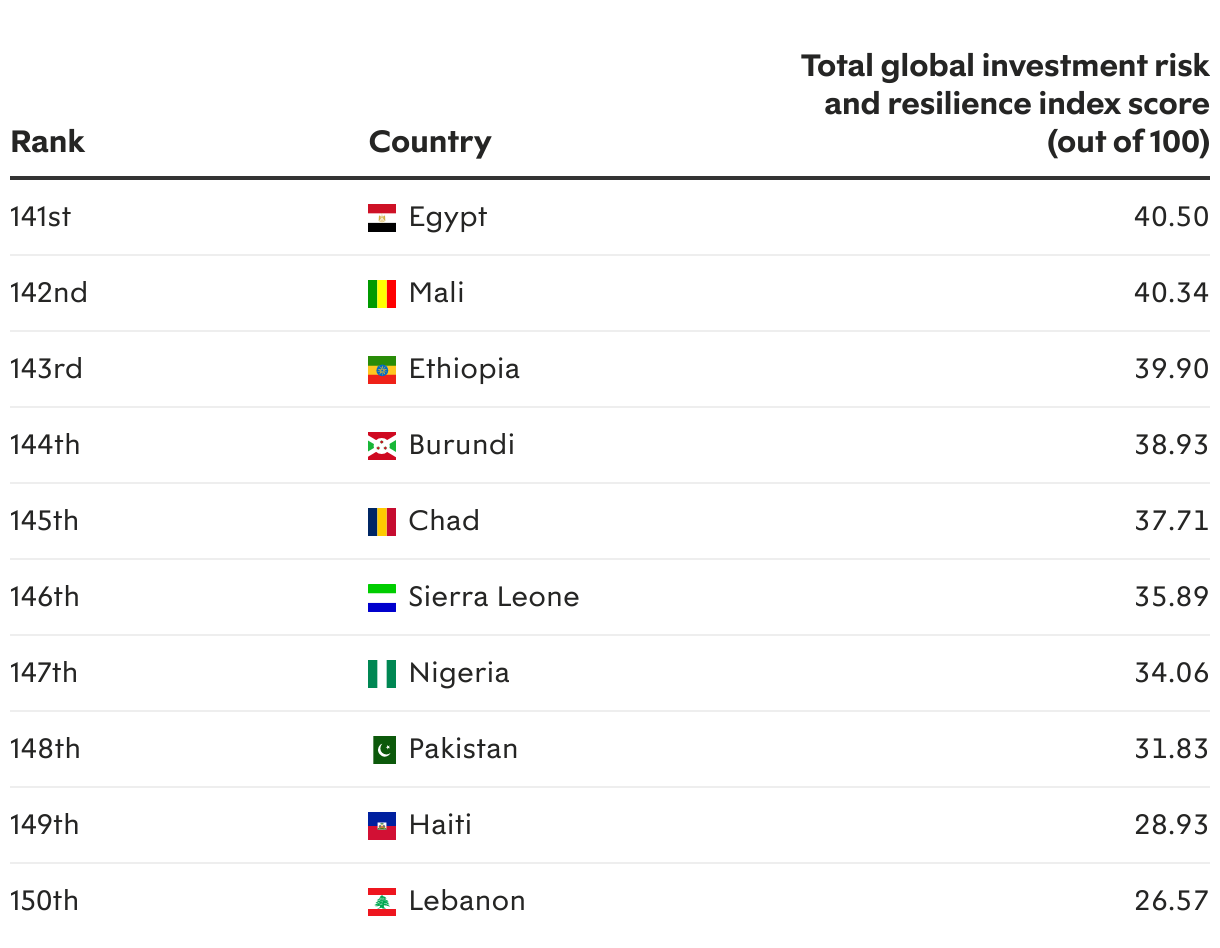Screen dimensions: 1220x948
Task: Click the Ethiopia flag icon
Action: coord(382,370)
